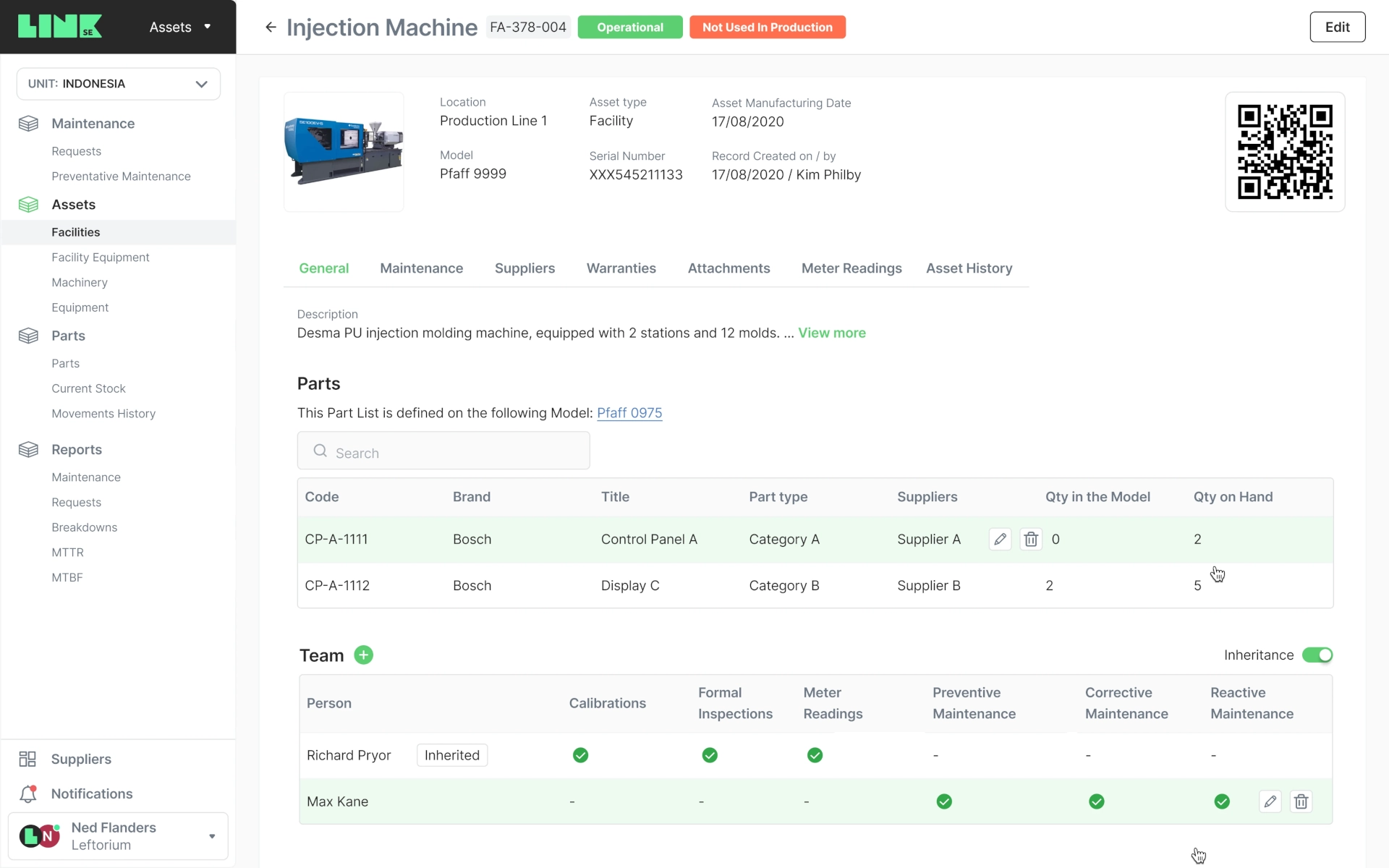The height and width of the screenshot is (868, 1389).
Task: Toggle the Inheritance switch off
Action: pos(1317,655)
